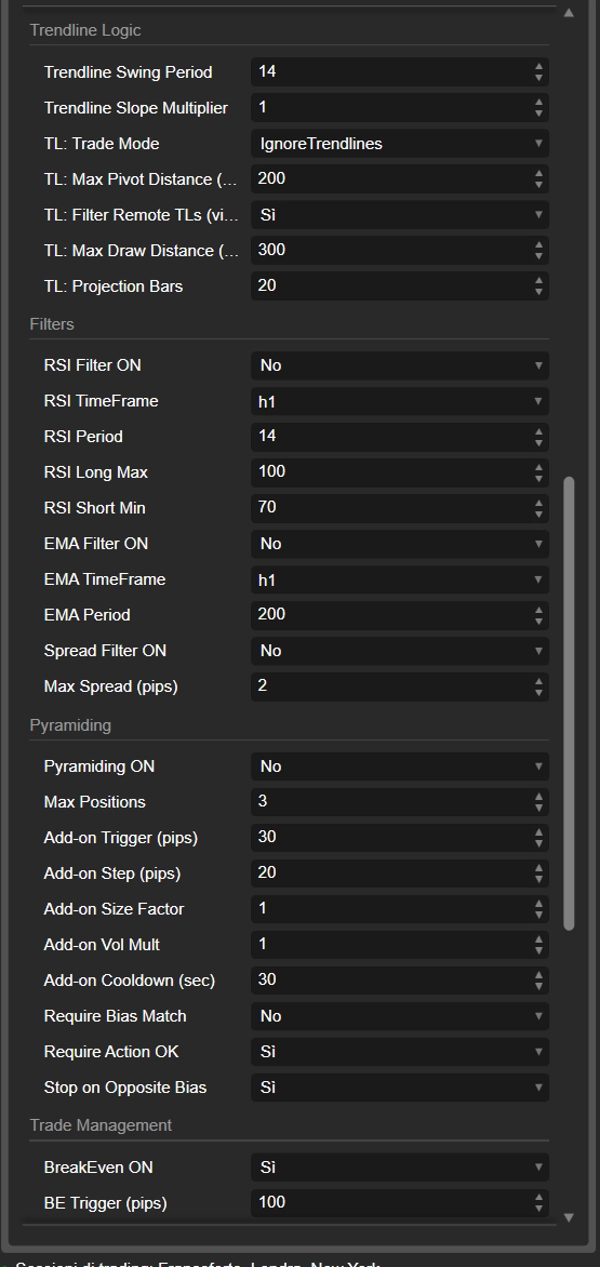Toggle RSI Filter ON dropdown
Viewport: 600px width, 1267px height.
399,366
